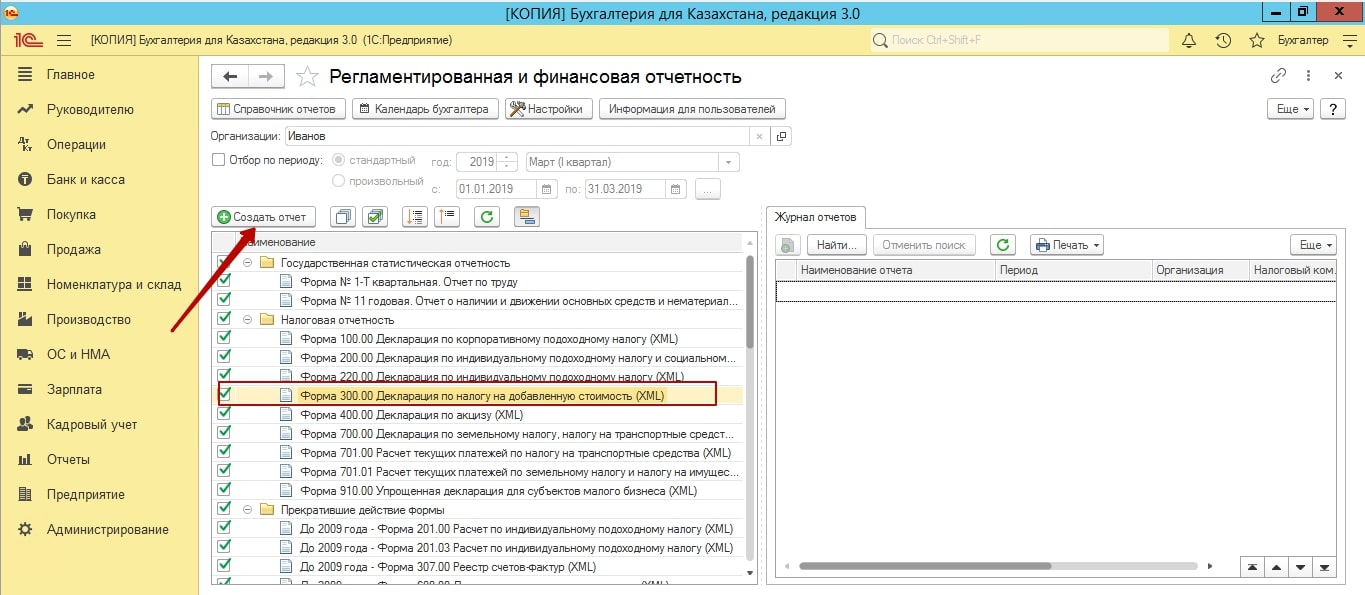This screenshot has width=1365, height=595.
Task: Click the refresh icon in report journal
Action: pyautogui.click(x=1002, y=245)
